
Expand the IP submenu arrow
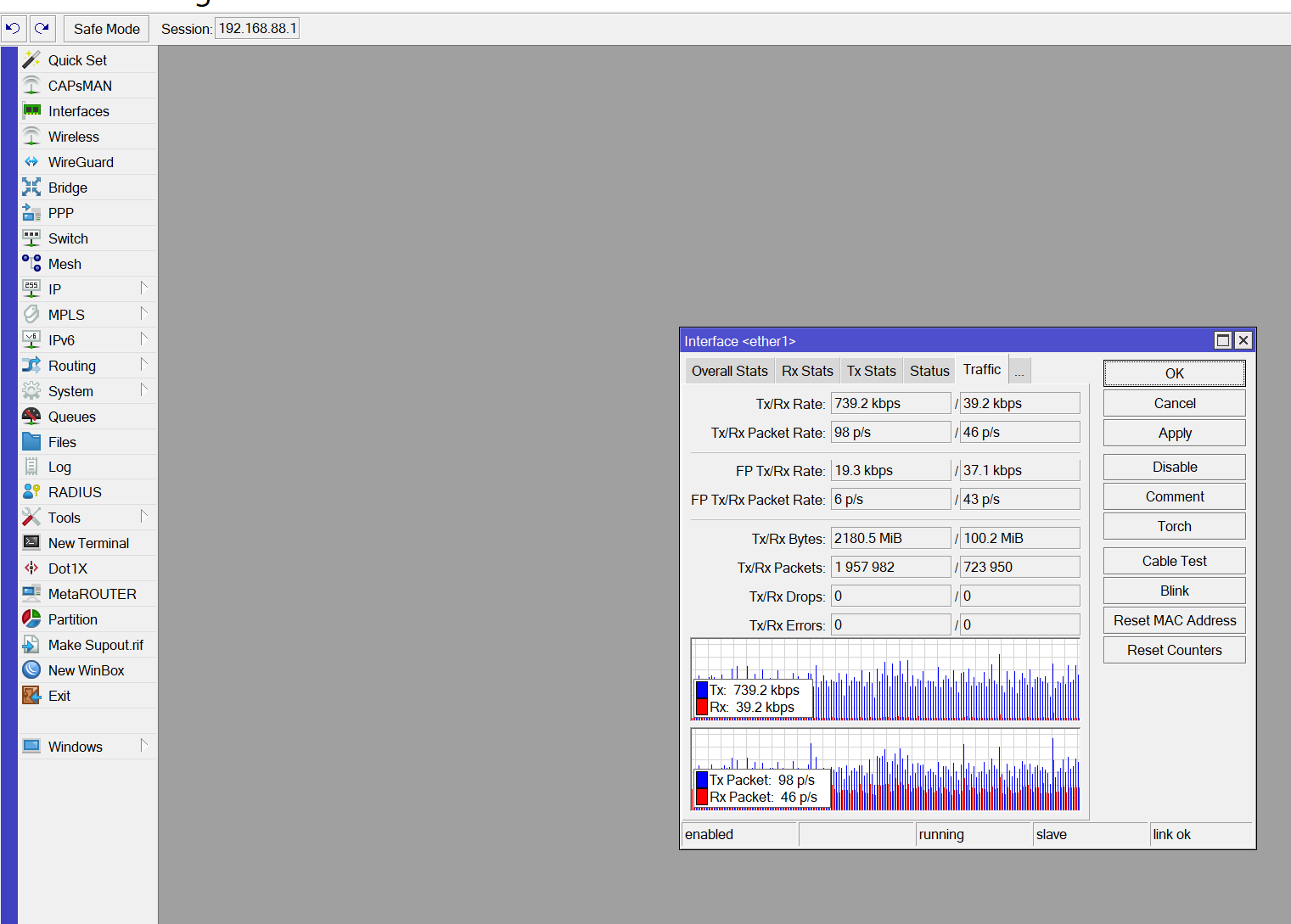point(144,288)
